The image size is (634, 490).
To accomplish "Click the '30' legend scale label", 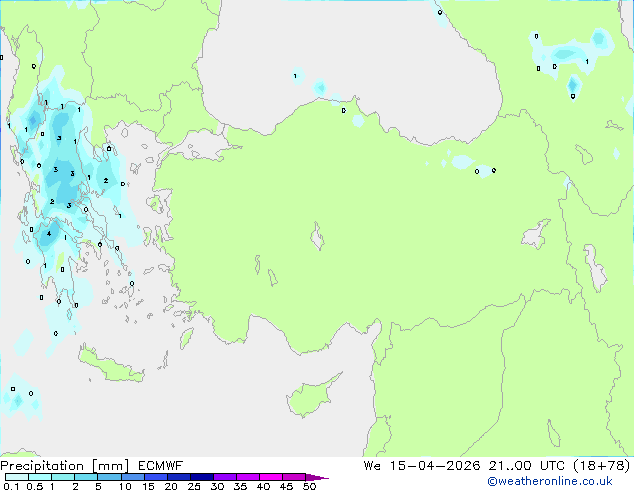I will [x=217, y=486].
